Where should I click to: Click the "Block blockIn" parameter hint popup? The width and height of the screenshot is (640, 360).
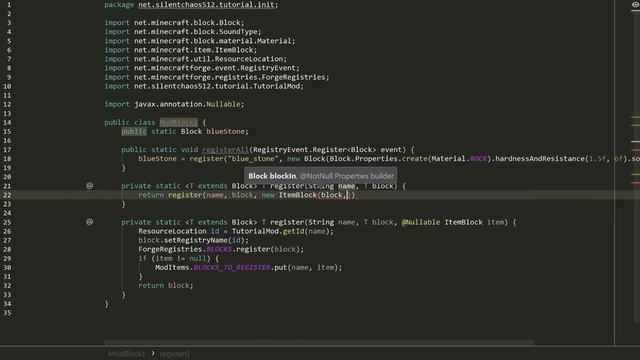click(320, 176)
